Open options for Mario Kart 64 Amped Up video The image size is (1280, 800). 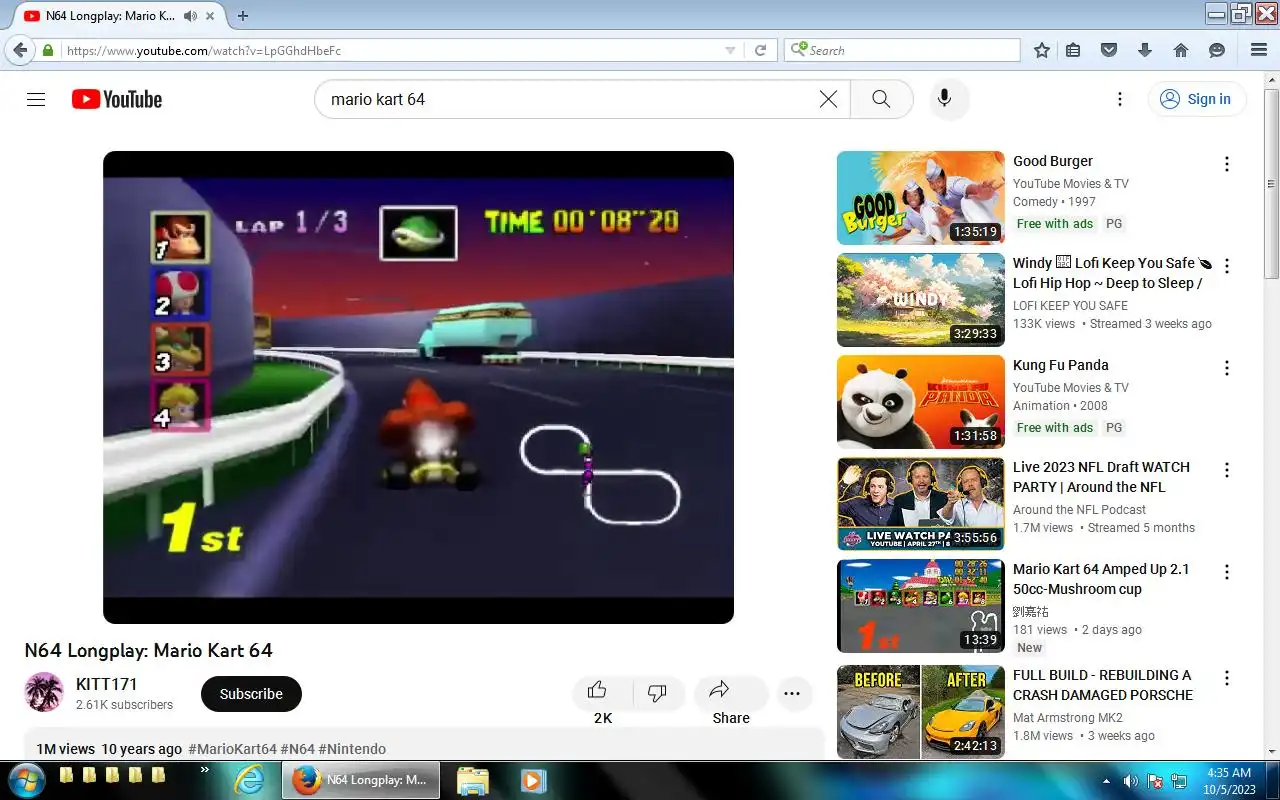[x=1227, y=572]
